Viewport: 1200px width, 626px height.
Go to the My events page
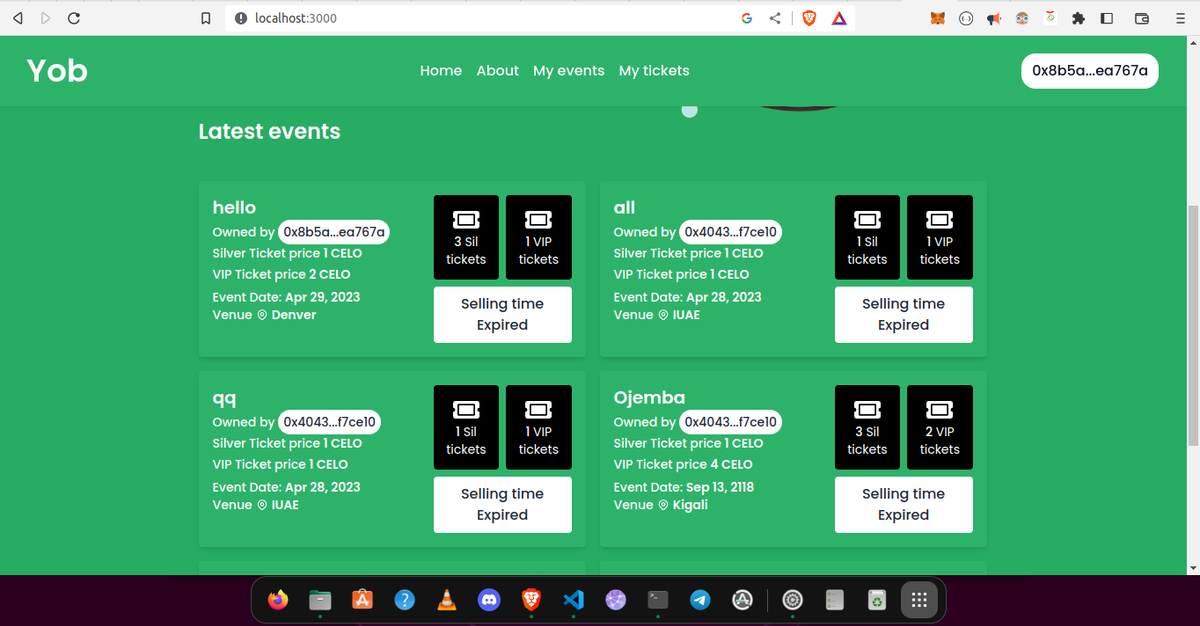568,71
